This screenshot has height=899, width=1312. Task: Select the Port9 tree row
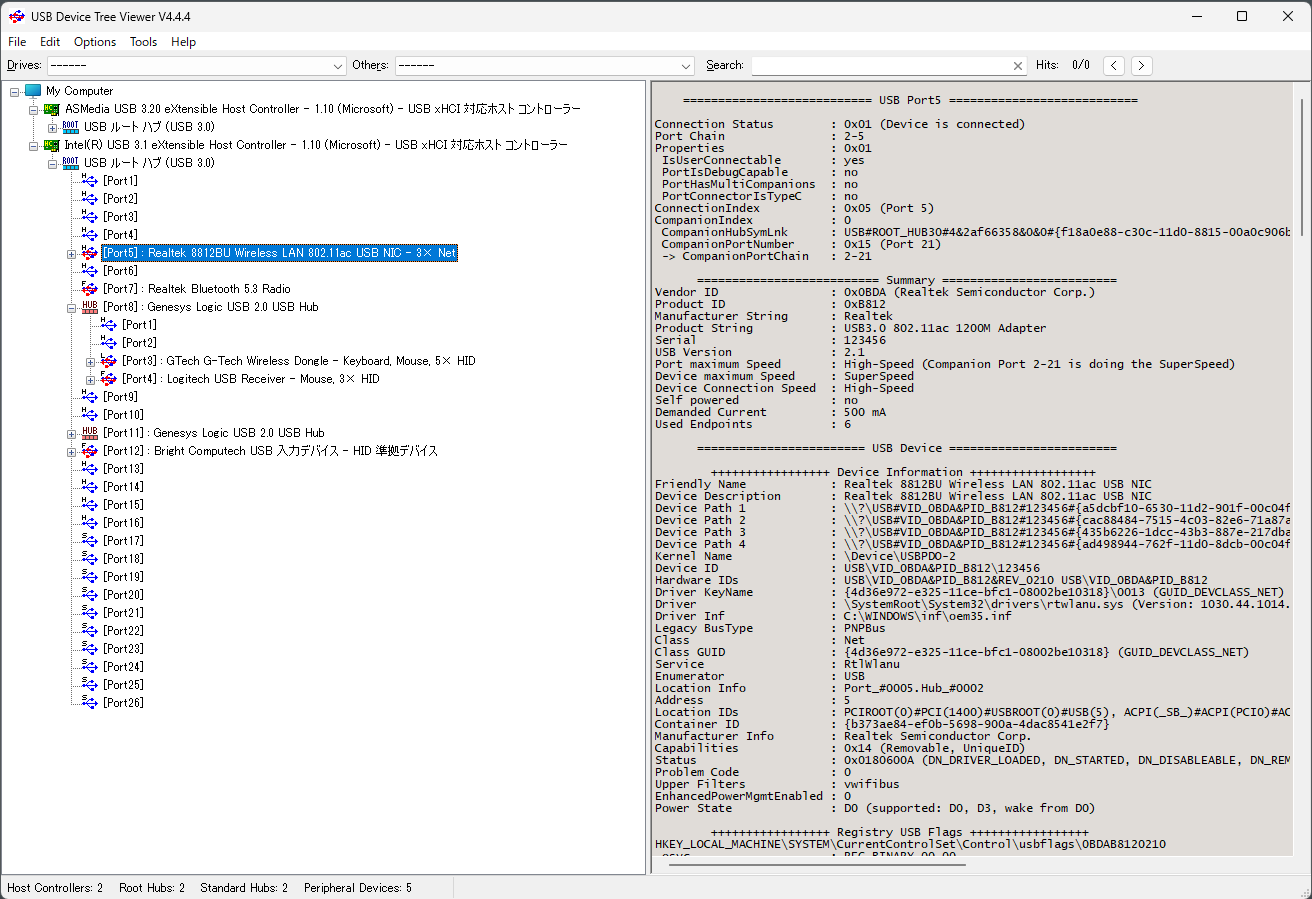coord(121,397)
